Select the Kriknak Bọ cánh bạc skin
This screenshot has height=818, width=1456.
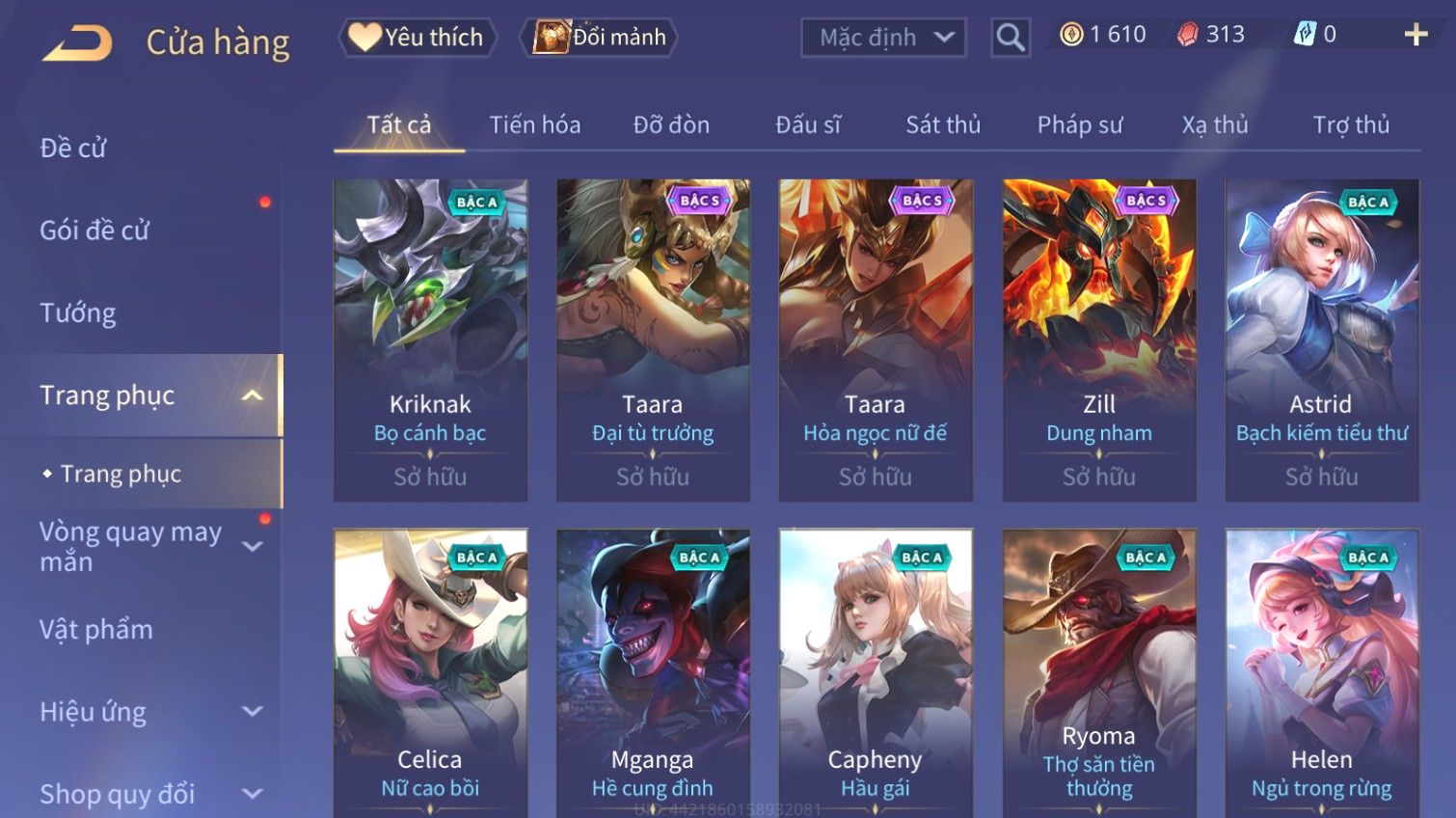tap(430, 340)
